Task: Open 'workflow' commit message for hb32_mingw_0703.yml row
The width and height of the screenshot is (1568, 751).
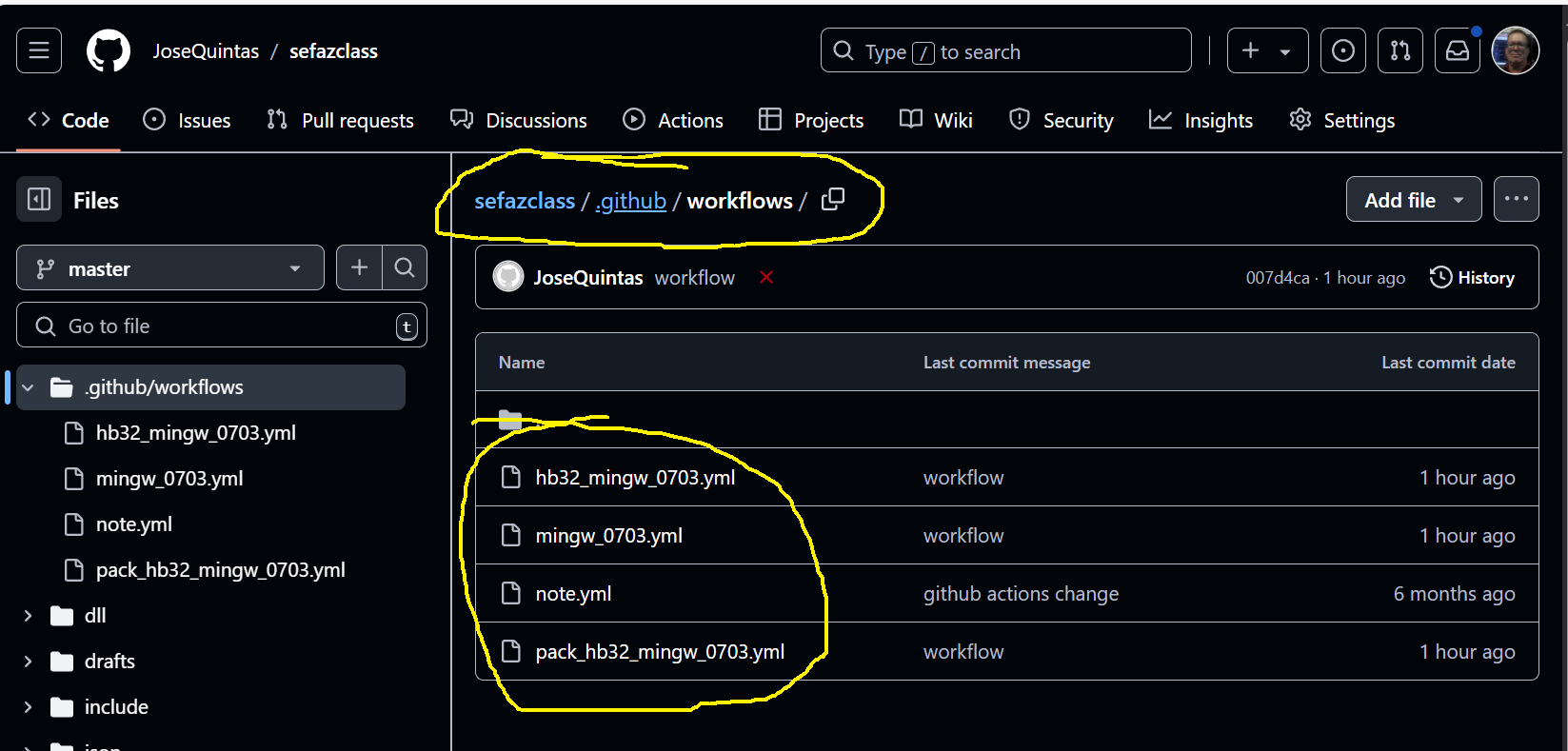Action: click(963, 478)
